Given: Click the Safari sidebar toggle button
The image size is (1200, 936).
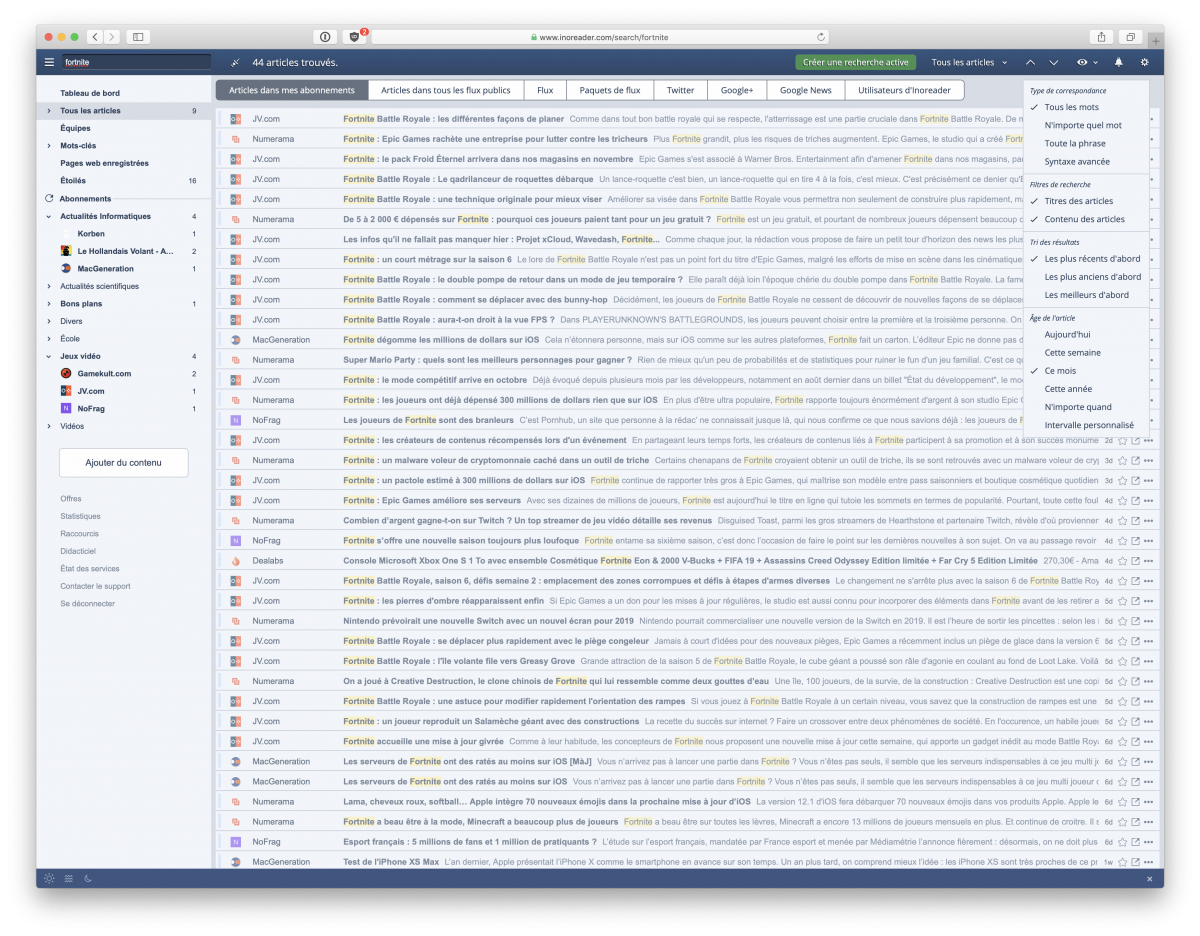Looking at the screenshot, I should coord(137,37).
